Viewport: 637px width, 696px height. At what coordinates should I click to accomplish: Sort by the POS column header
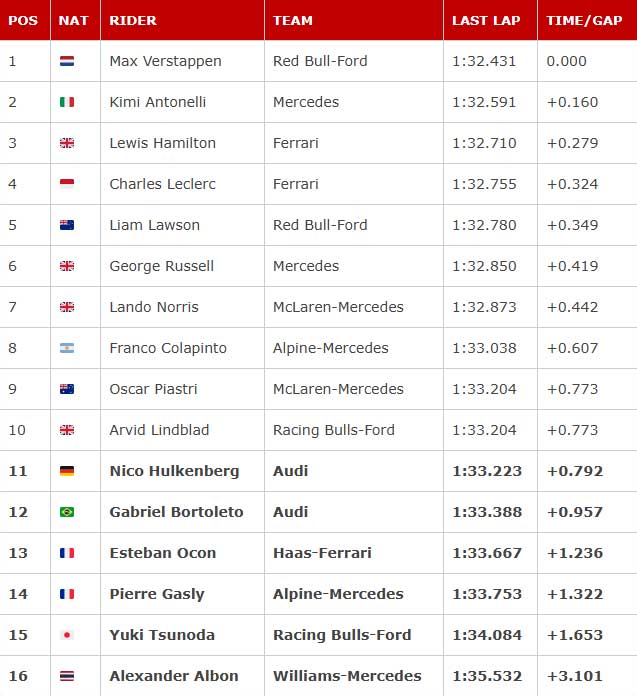(x=23, y=20)
